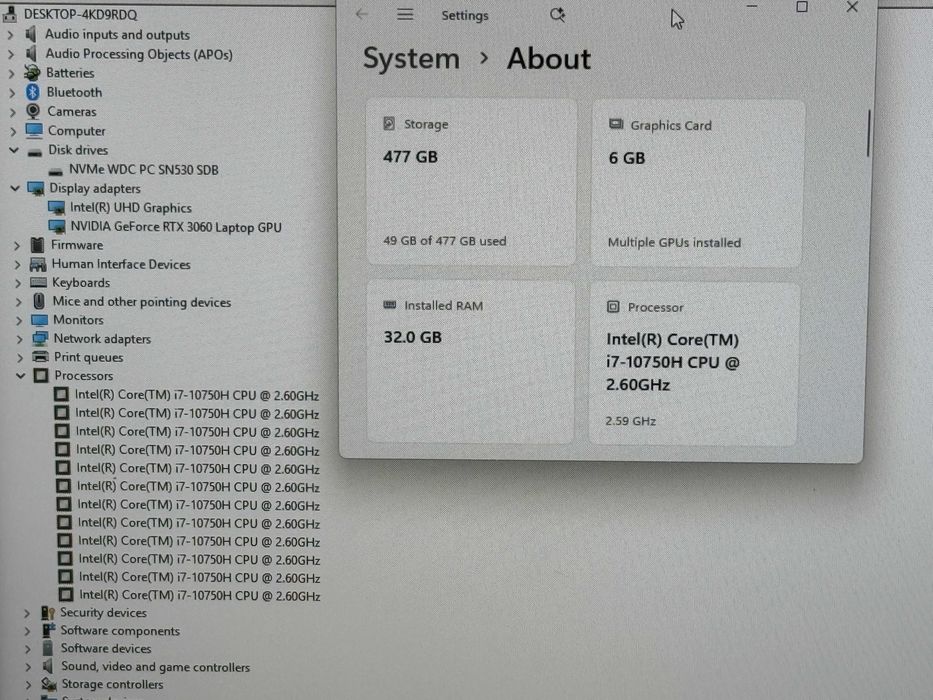Expand the Software devices category
Image resolution: width=933 pixels, height=700 pixels.
27,649
